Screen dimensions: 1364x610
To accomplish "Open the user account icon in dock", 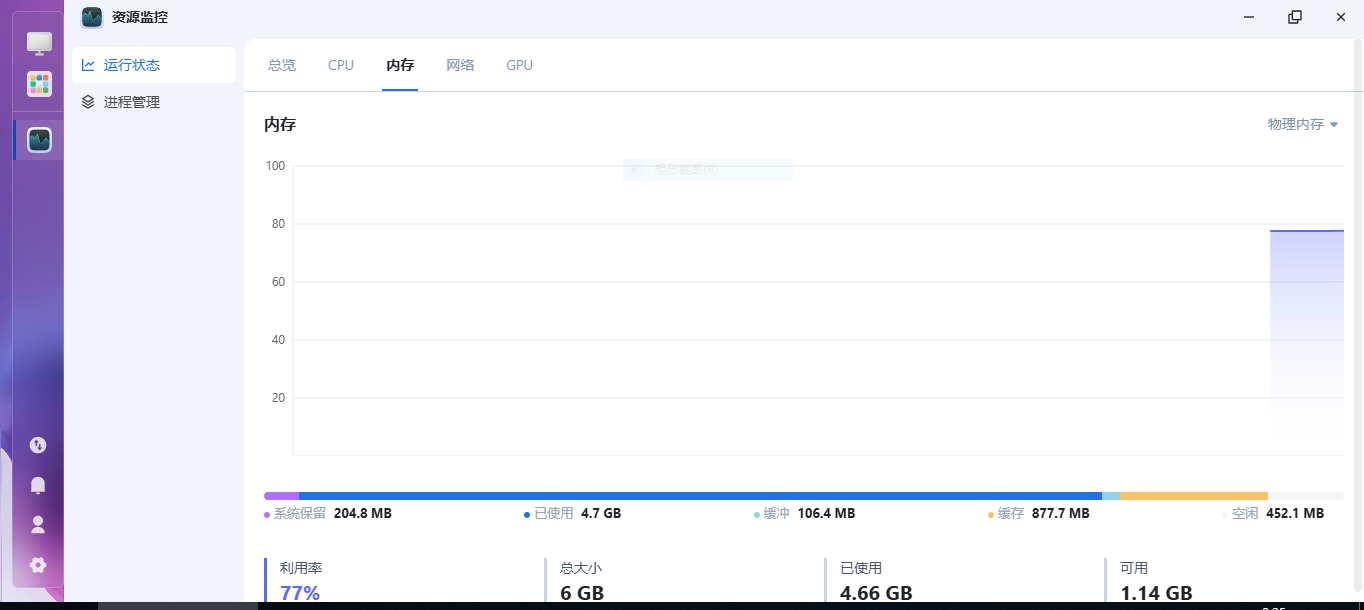I will tap(38, 524).
